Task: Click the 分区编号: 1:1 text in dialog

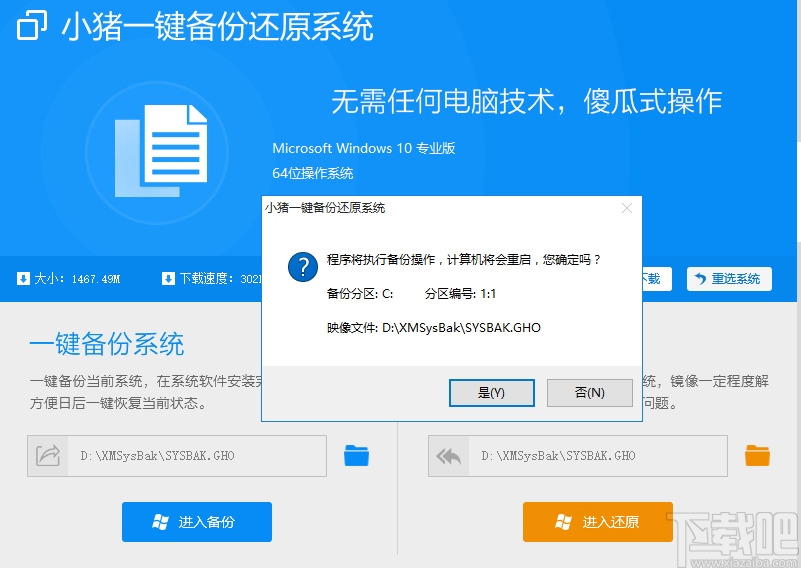Action: pyautogui.click(x=460, y=294)
